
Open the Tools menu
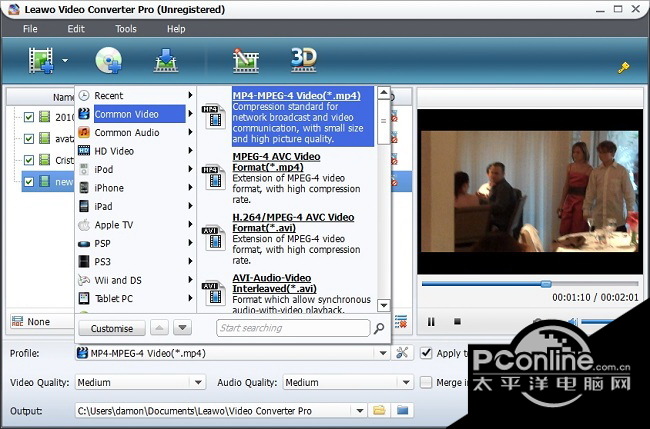coord(126,29)
